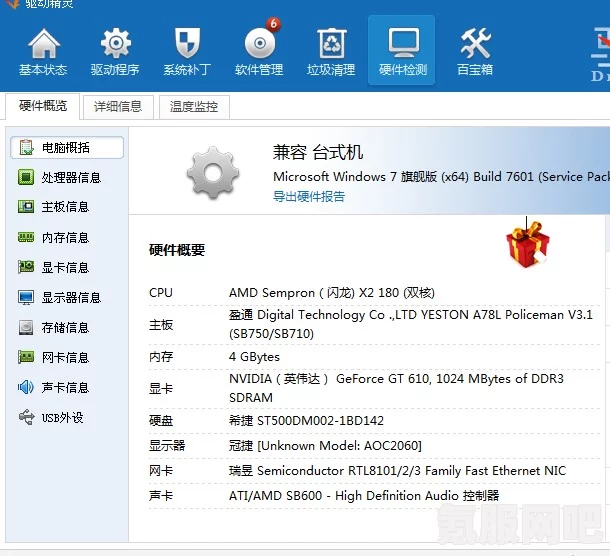Click the 主板信息 motherboard icon

[x=26, y=207]
